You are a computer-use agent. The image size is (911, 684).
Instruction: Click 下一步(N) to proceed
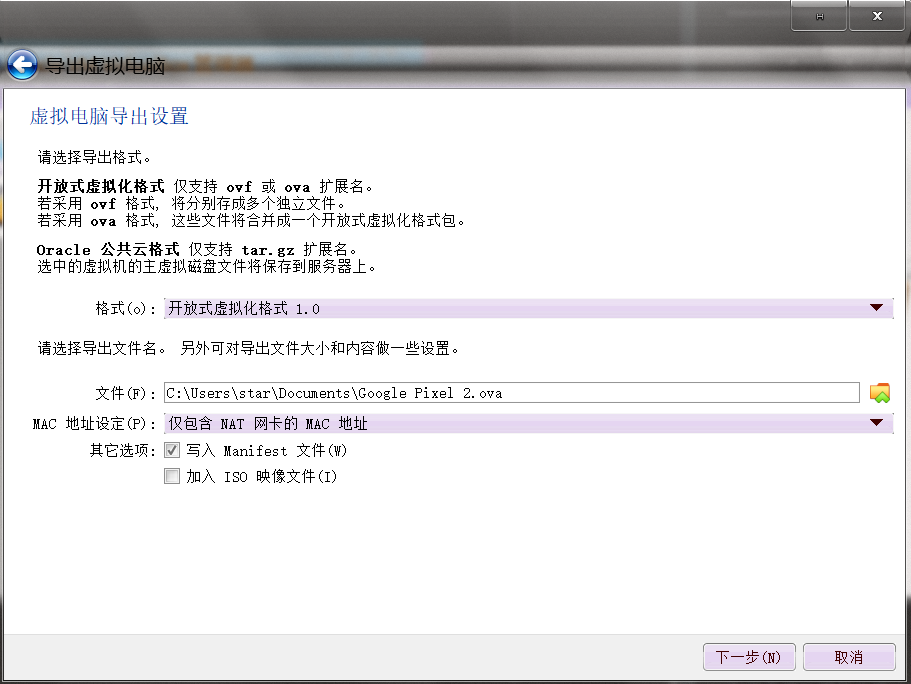coord(748,657)
